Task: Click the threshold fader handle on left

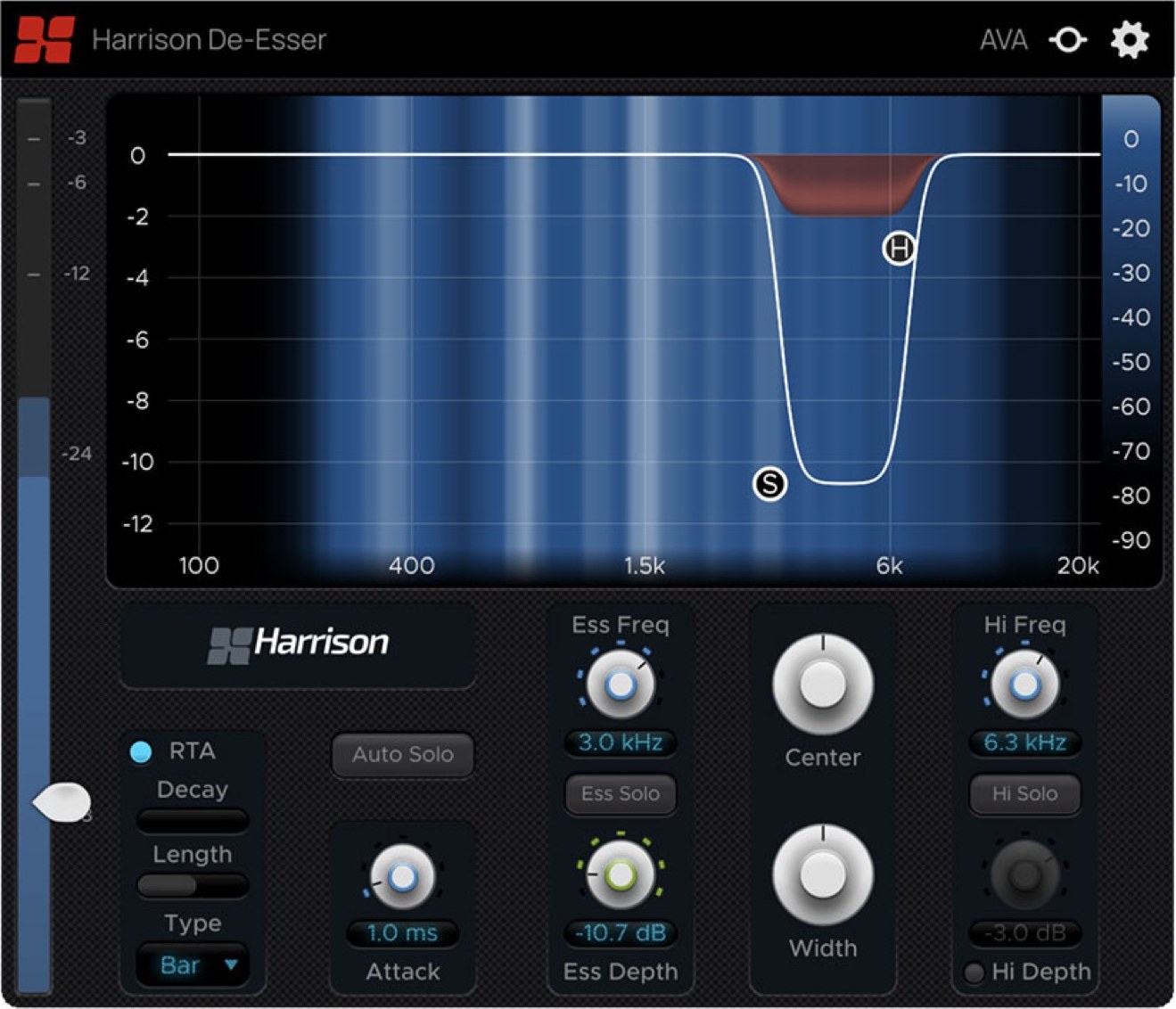Action: (62, 802)
